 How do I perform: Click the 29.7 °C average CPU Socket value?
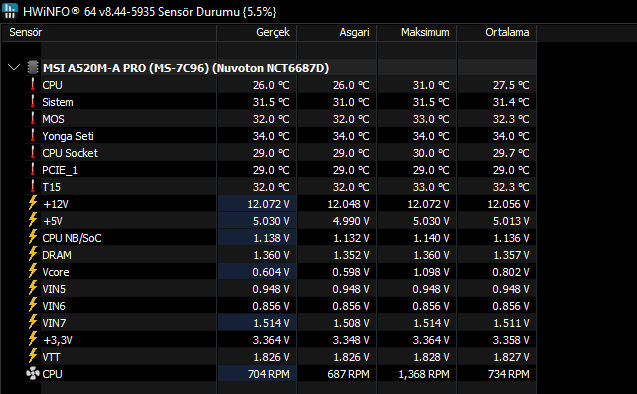pos(511,153)
